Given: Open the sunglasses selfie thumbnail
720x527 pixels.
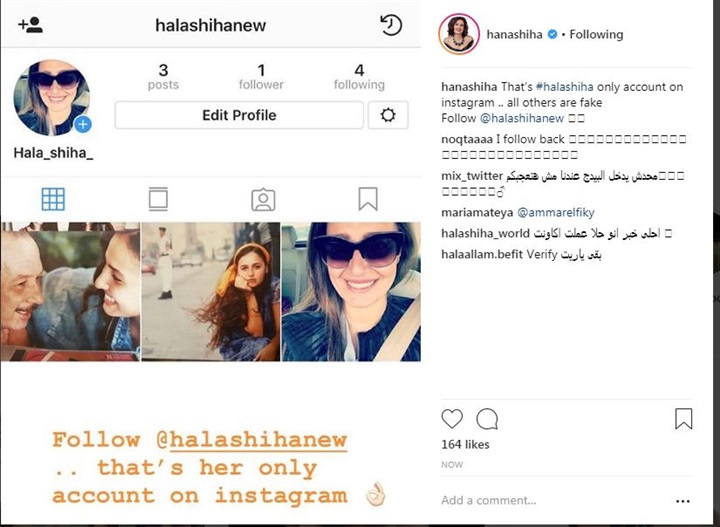Looking at the screenshot, I should [351, 292].
